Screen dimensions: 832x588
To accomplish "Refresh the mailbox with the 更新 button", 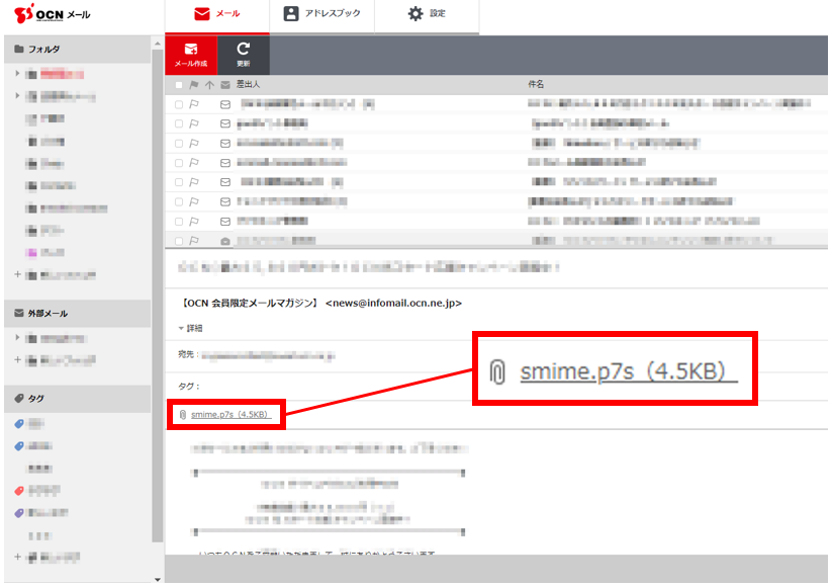I will [243, 54].
